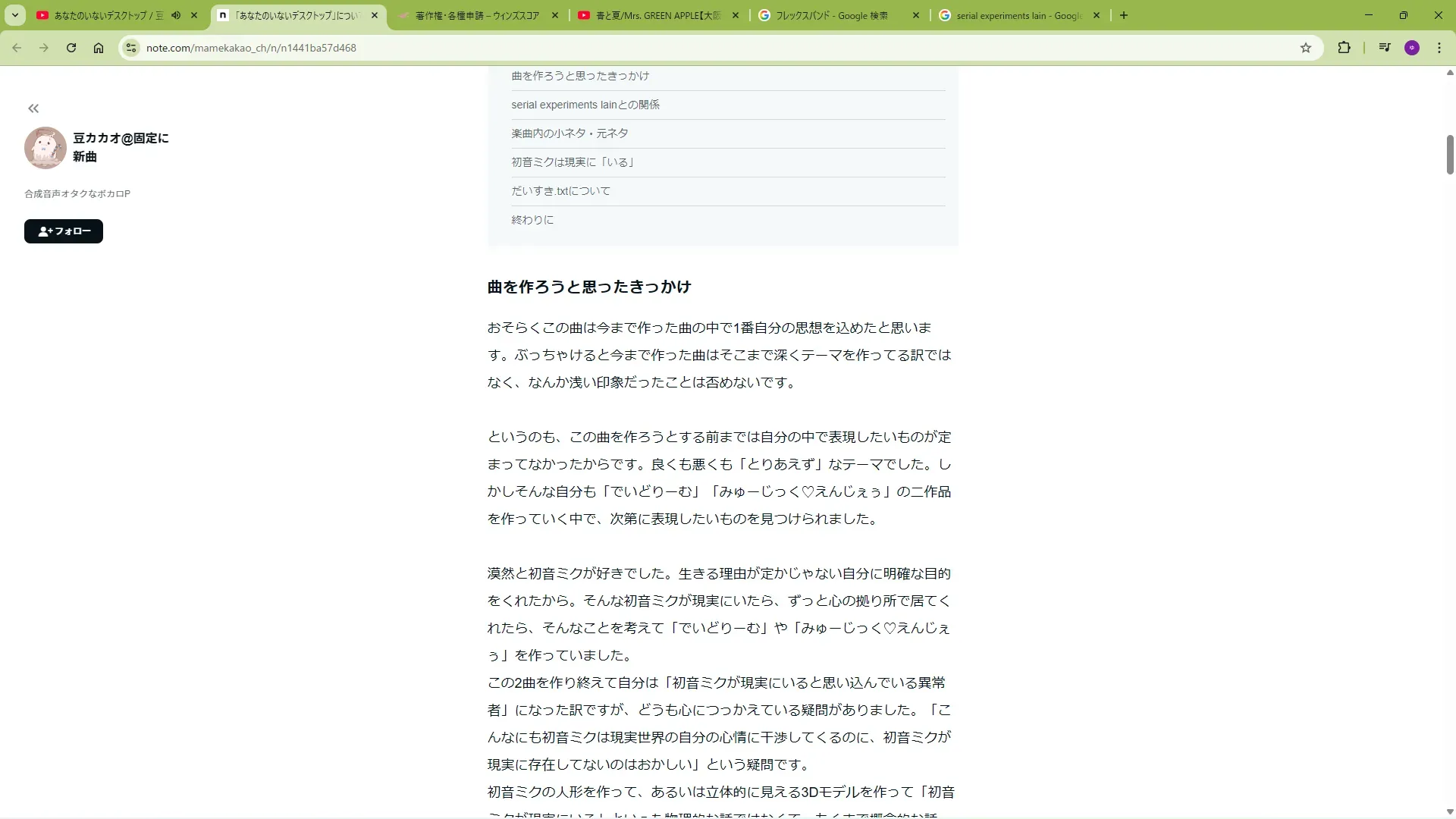This screenshot has height=819, width=1456.
Task: Switch to the serial experiments lain Google tab
Action: click(x=1016, y=15)
